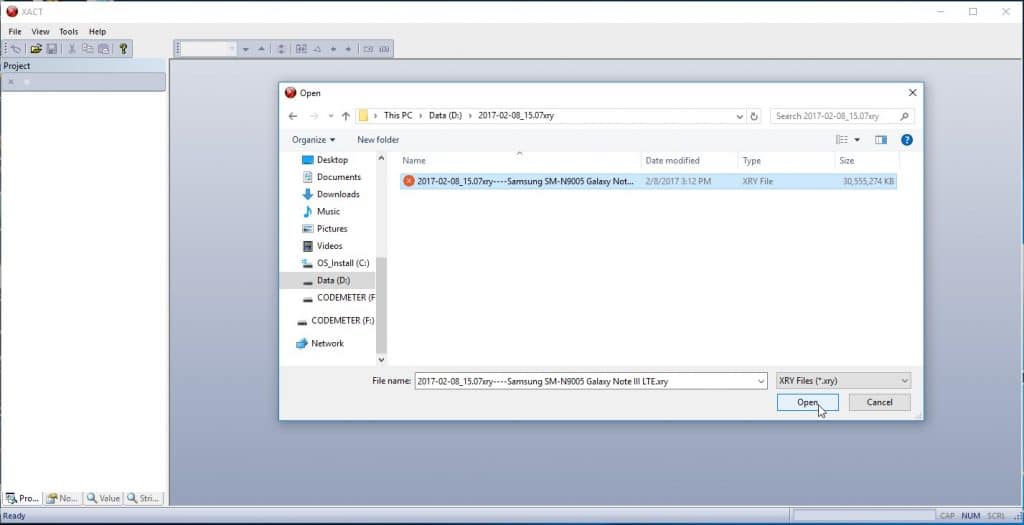Click the Cancel button
Image resolution: width=1024 pixels, height=525 pixels.
coord(879,402)
